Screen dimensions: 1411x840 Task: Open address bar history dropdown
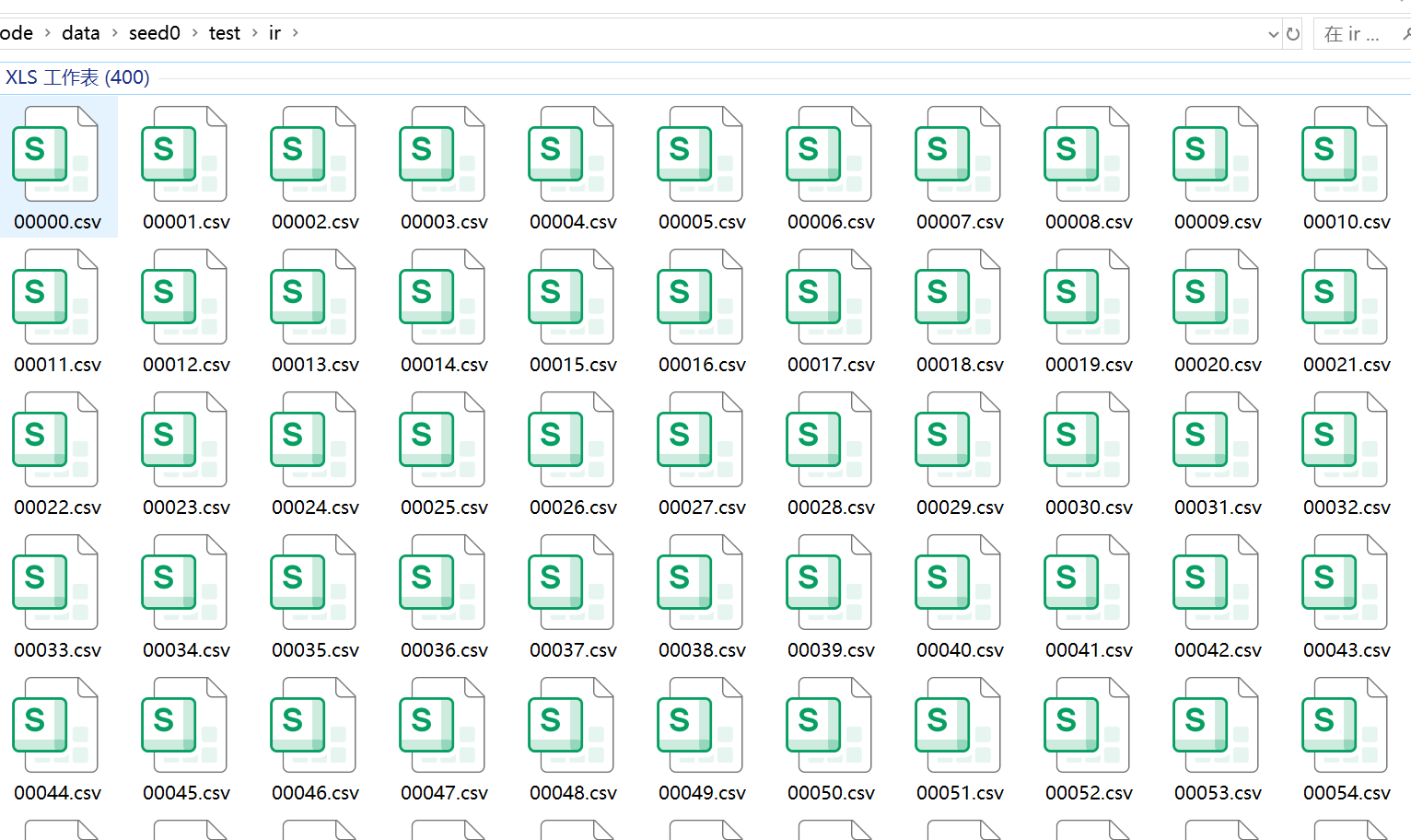(x=1273, y=34)
